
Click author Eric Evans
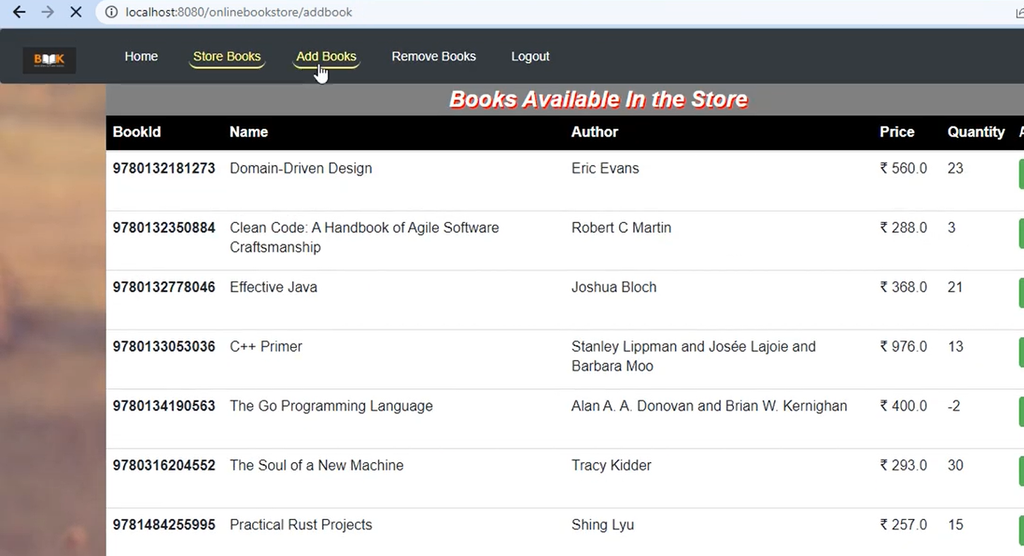(605, 168)
